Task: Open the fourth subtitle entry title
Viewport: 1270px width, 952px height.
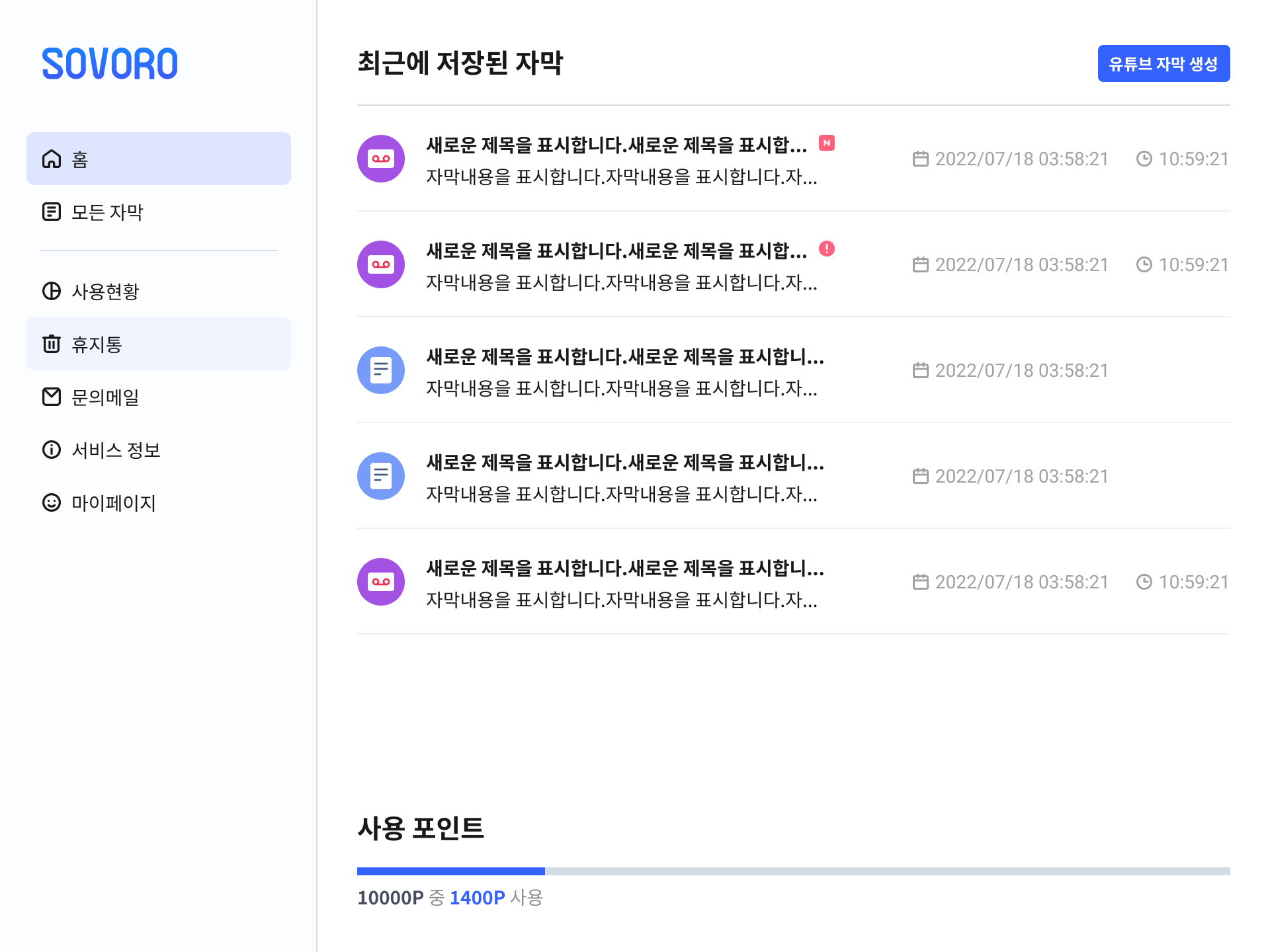Action: click(625, 463)
